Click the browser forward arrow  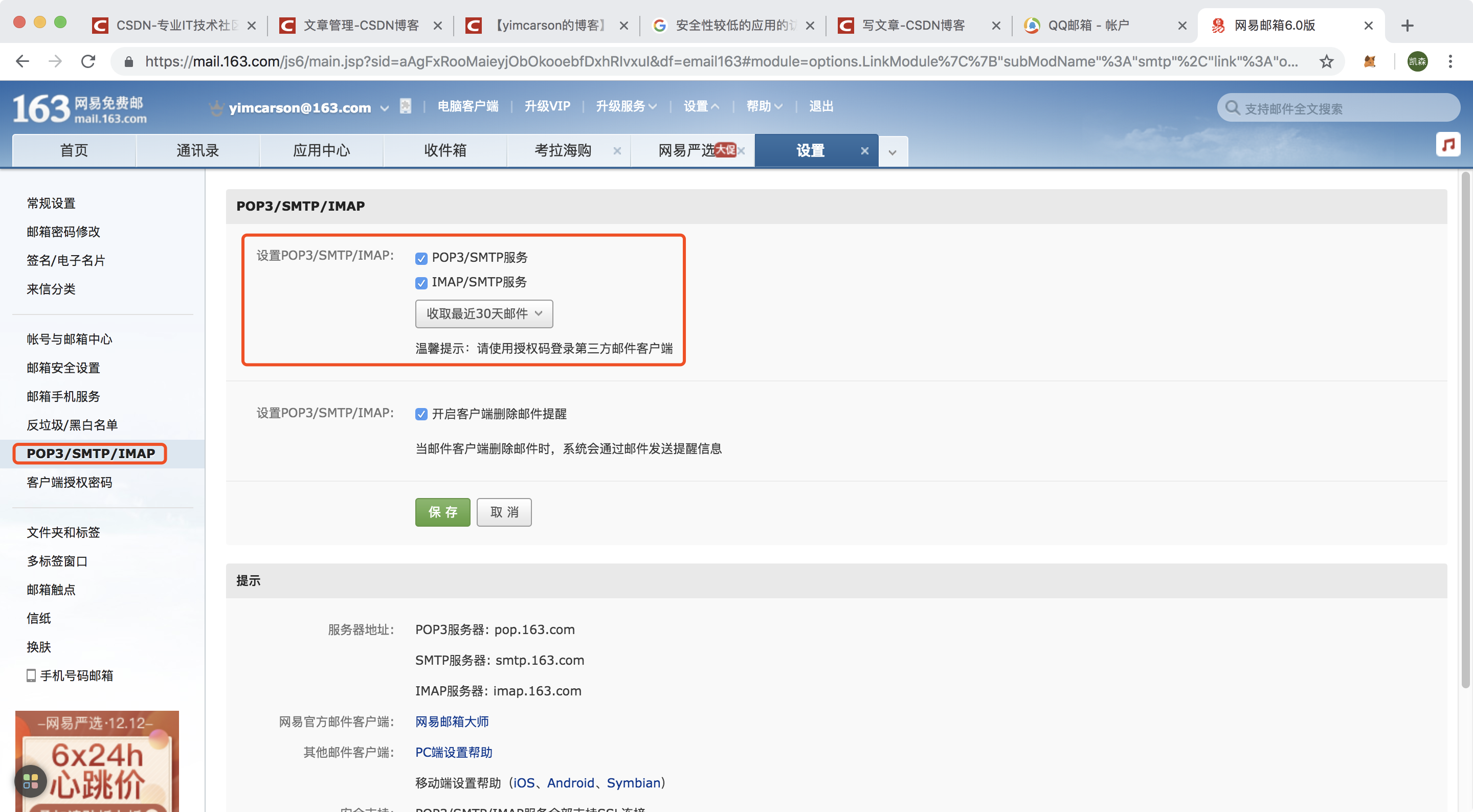(x=55, y=61)
